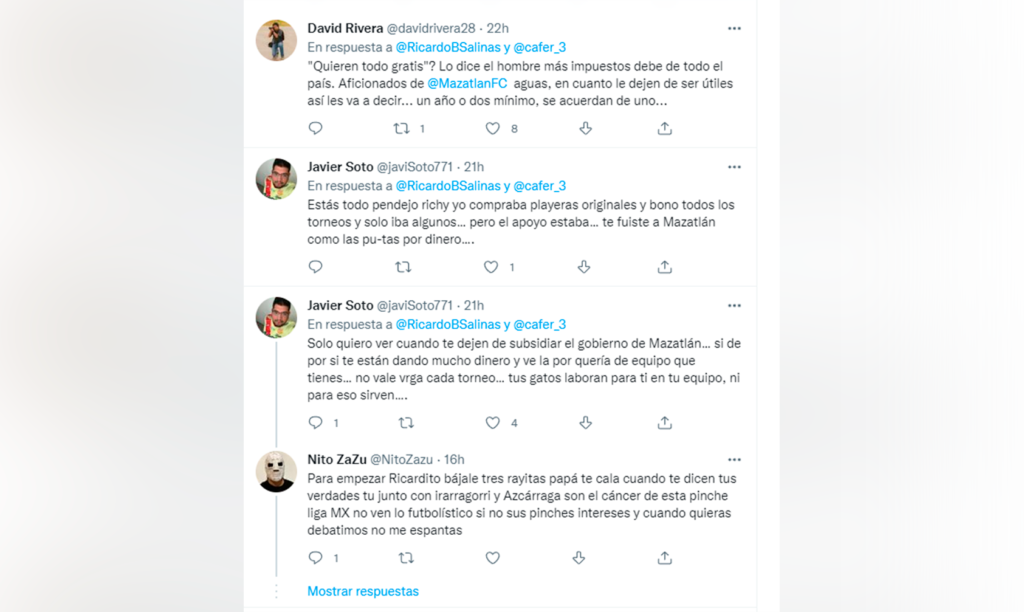The image size is (1024, 612).
Task: Retweet Javier Soto's tweet about subsidiar
Action: coord(405,423)
